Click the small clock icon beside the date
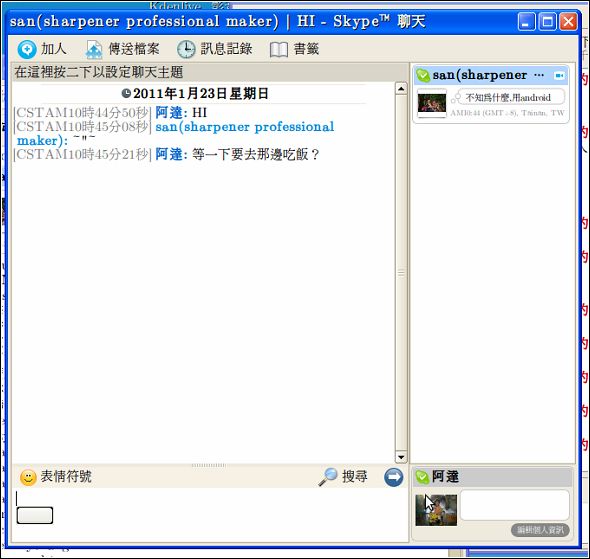The width and height of the screenshot is (590, 559). coord(126,93)
